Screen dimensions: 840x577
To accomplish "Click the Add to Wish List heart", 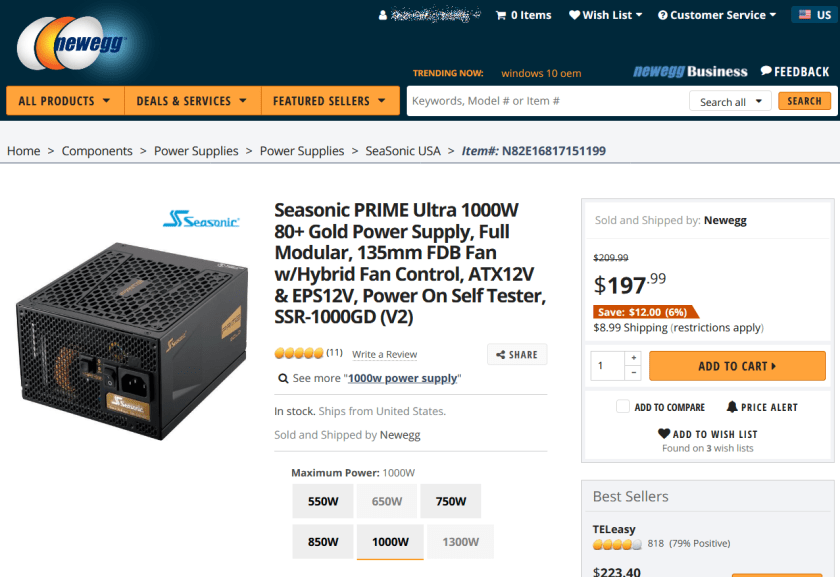I will point(664,434).
